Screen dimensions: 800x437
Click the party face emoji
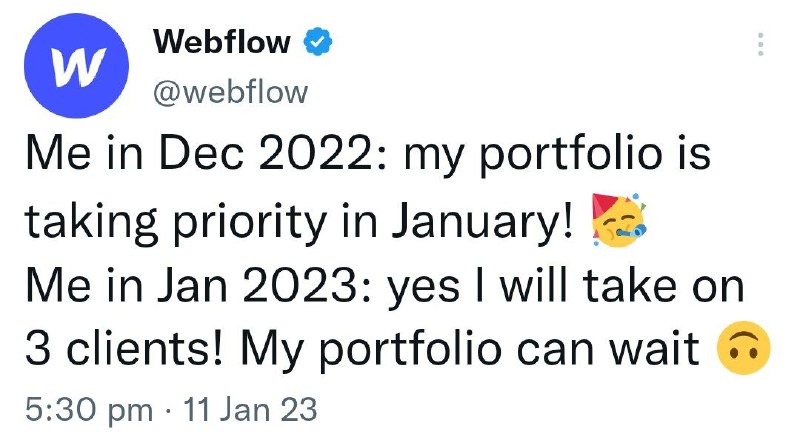tap(619, 220)
